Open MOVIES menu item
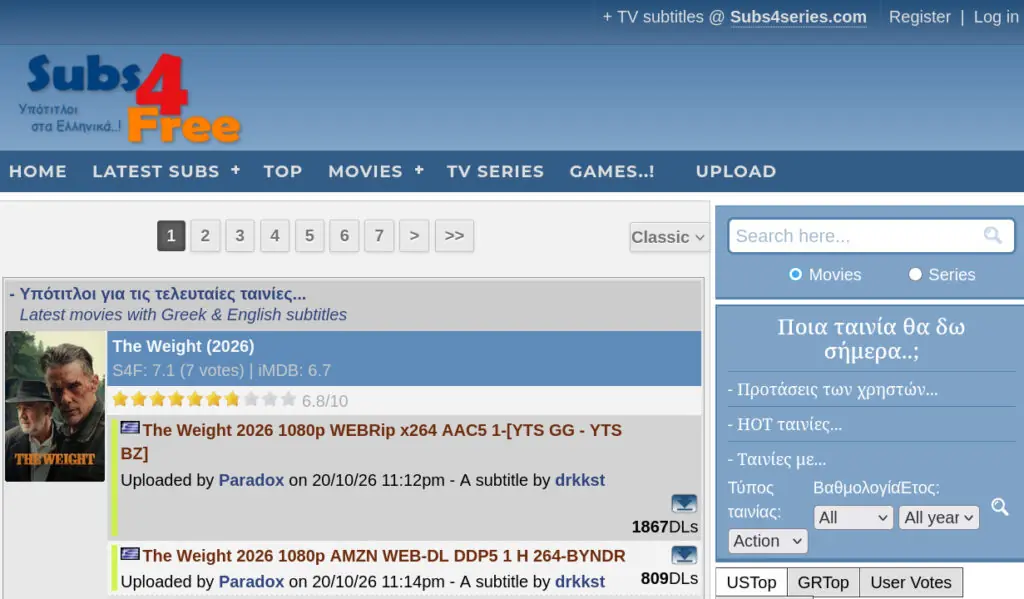This screenshot has height=599, width=1024. (x=365, y=171)
